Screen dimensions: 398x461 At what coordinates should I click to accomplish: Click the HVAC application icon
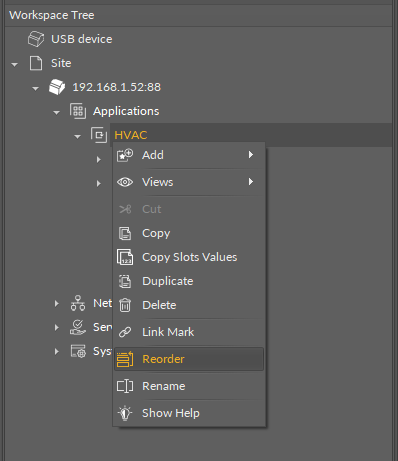99,135
